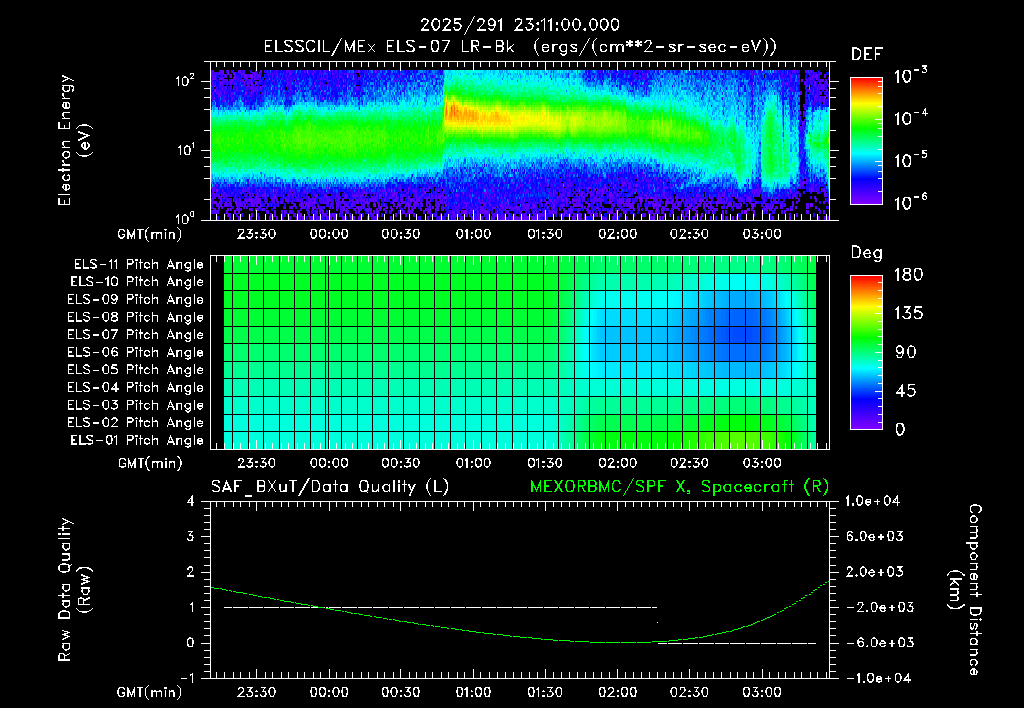Select the Electron Energy (eV) axis label

(x=74, y=140)
